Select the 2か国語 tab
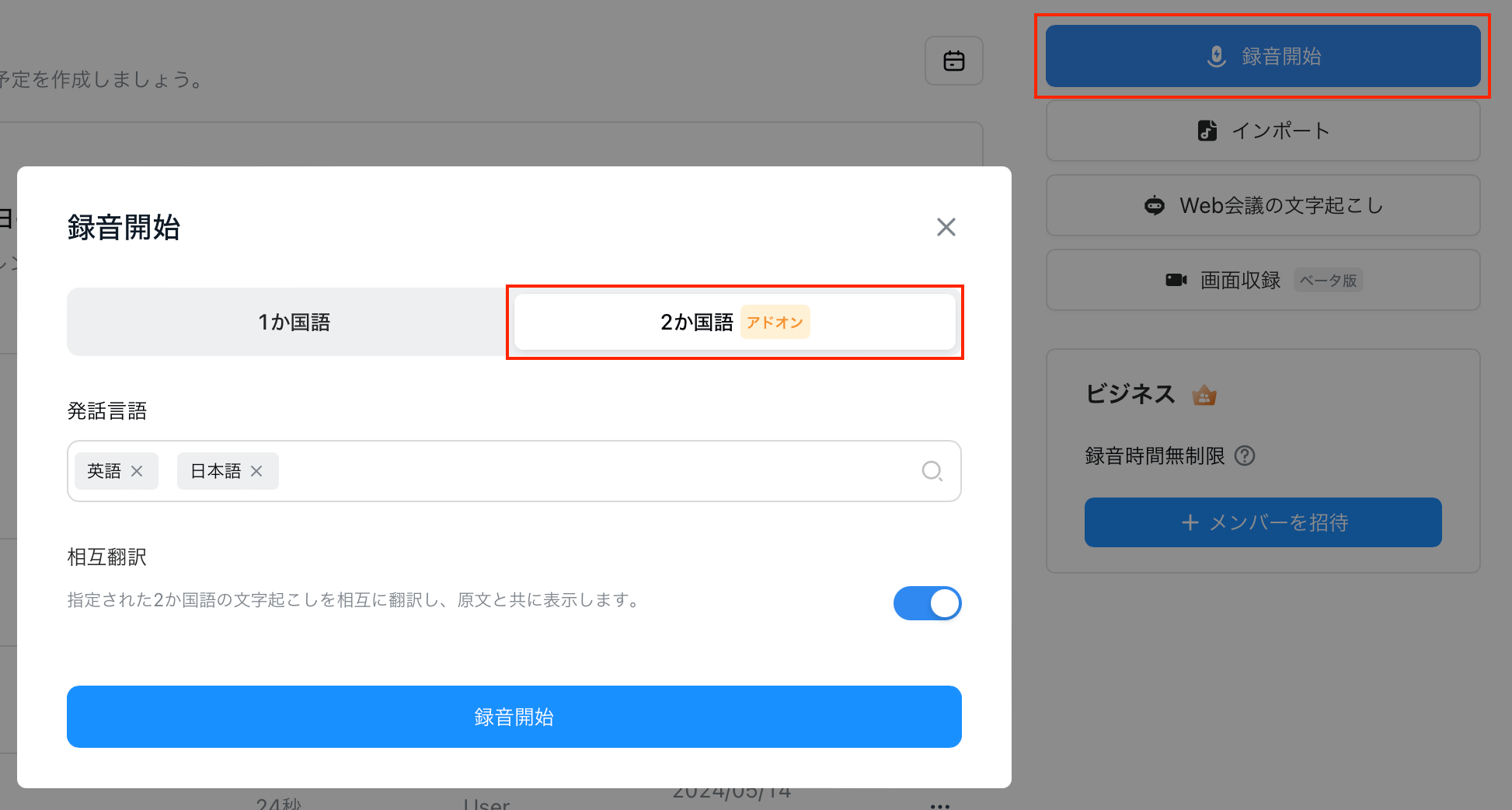 pos(734,322)
